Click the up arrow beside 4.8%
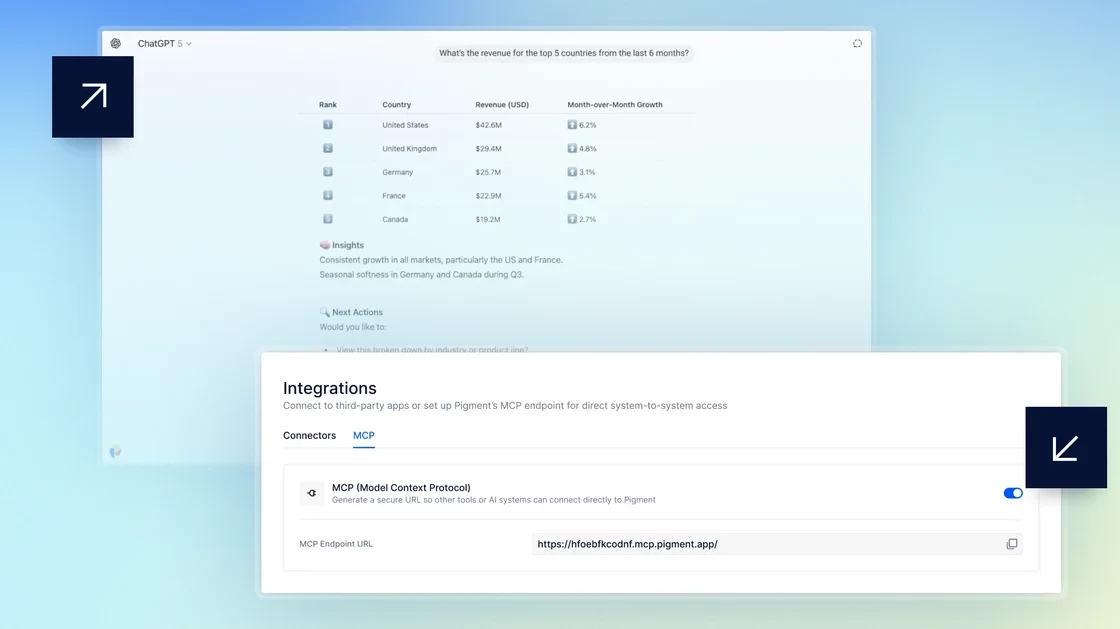 572,148
